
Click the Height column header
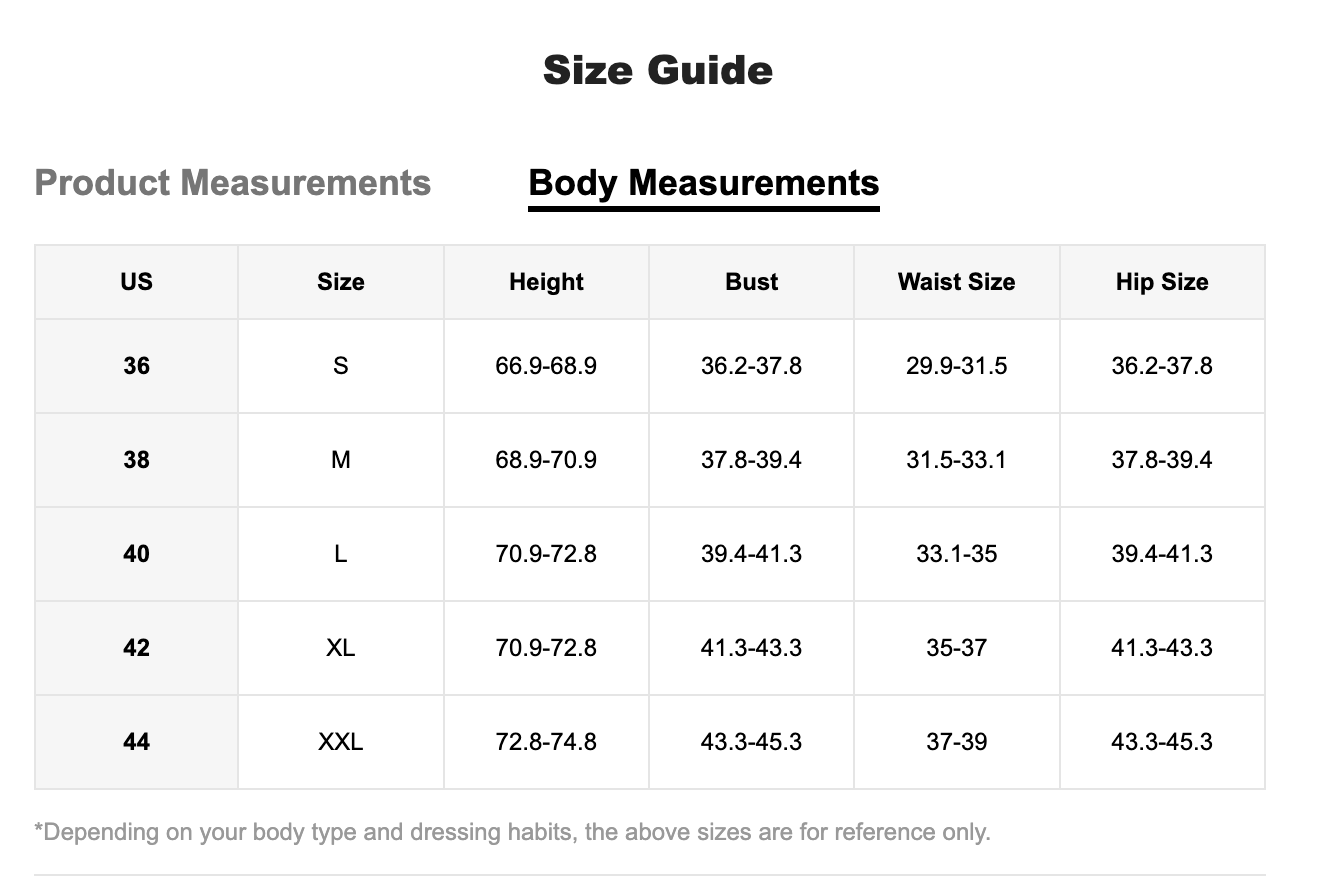(x=546, y=282)
